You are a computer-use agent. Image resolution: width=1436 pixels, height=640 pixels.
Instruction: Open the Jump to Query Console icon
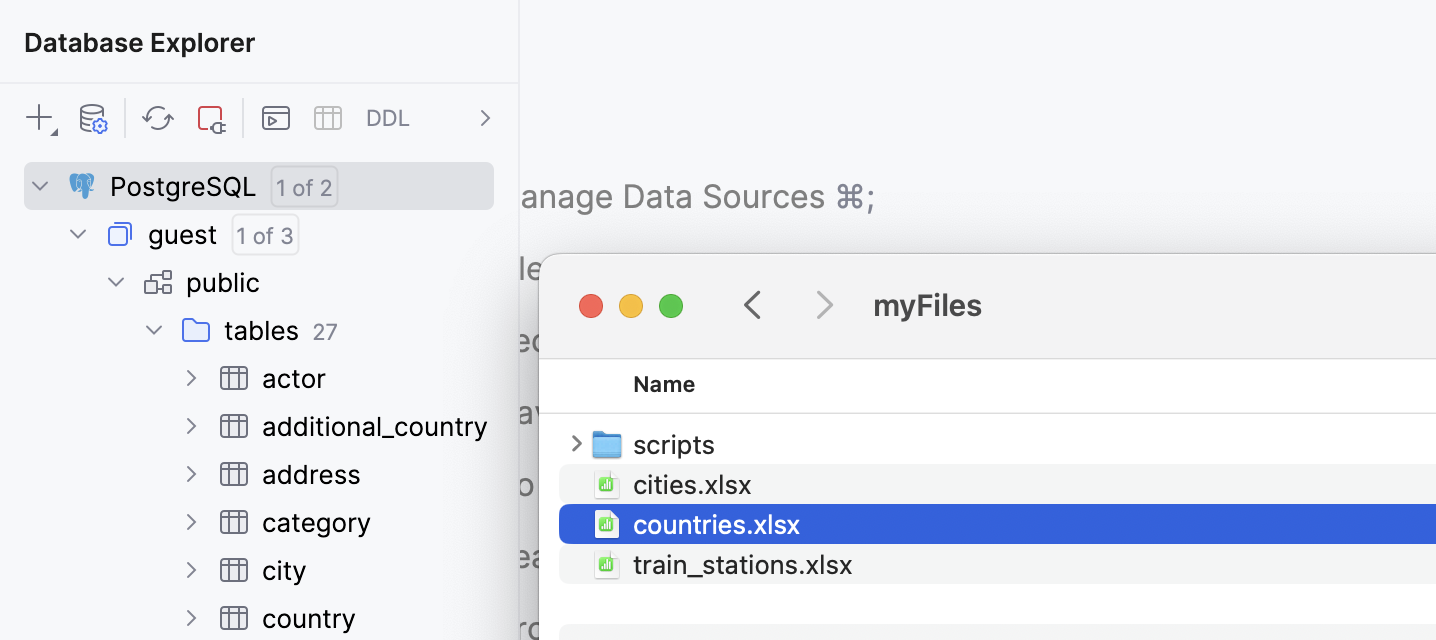click(x=275, y=118)
